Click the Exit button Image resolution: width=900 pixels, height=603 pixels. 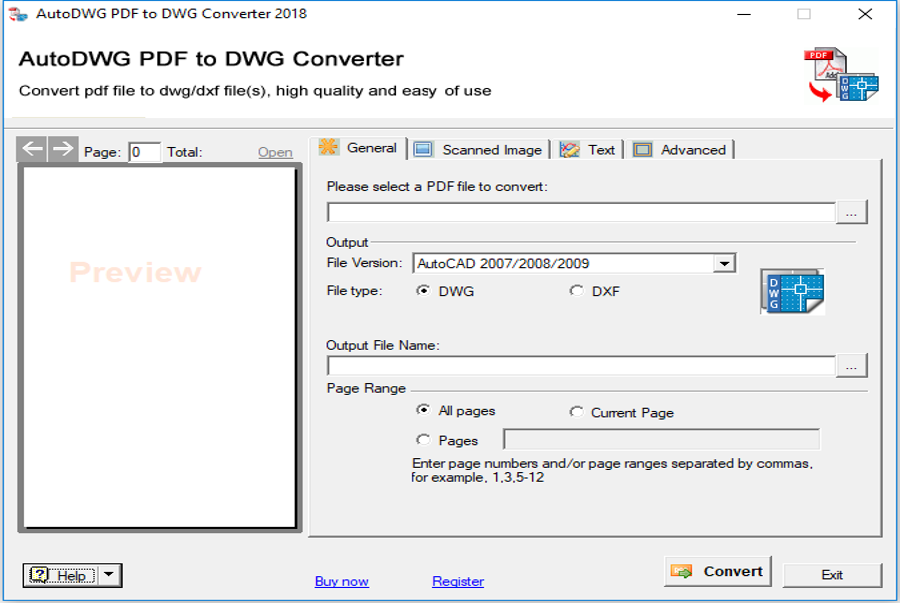pos(832,575)
